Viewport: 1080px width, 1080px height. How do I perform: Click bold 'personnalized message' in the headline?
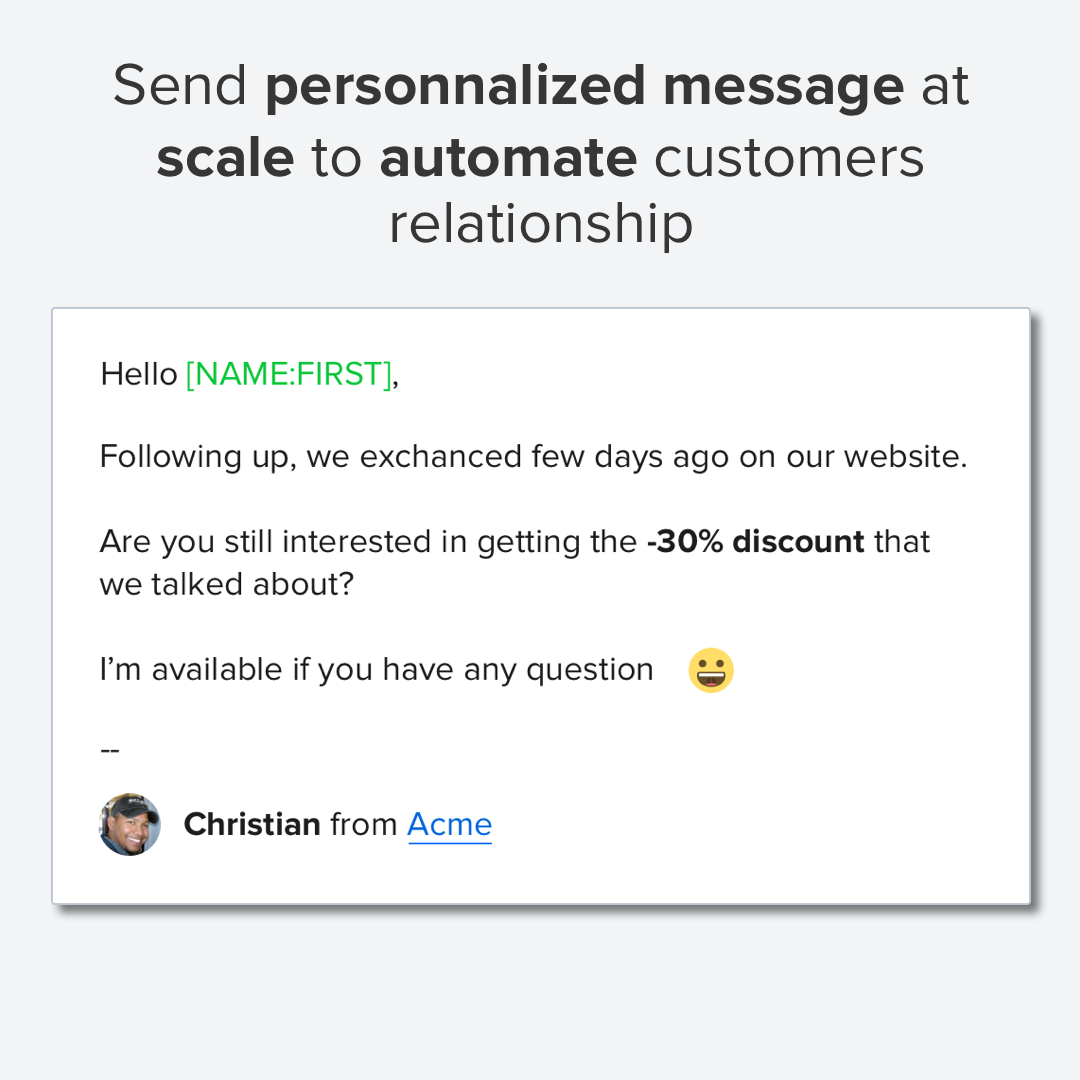(x=584, y=86)
